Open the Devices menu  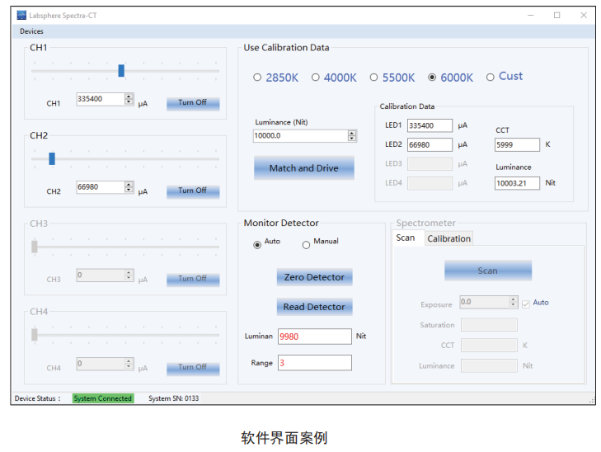tap(32, 31)
